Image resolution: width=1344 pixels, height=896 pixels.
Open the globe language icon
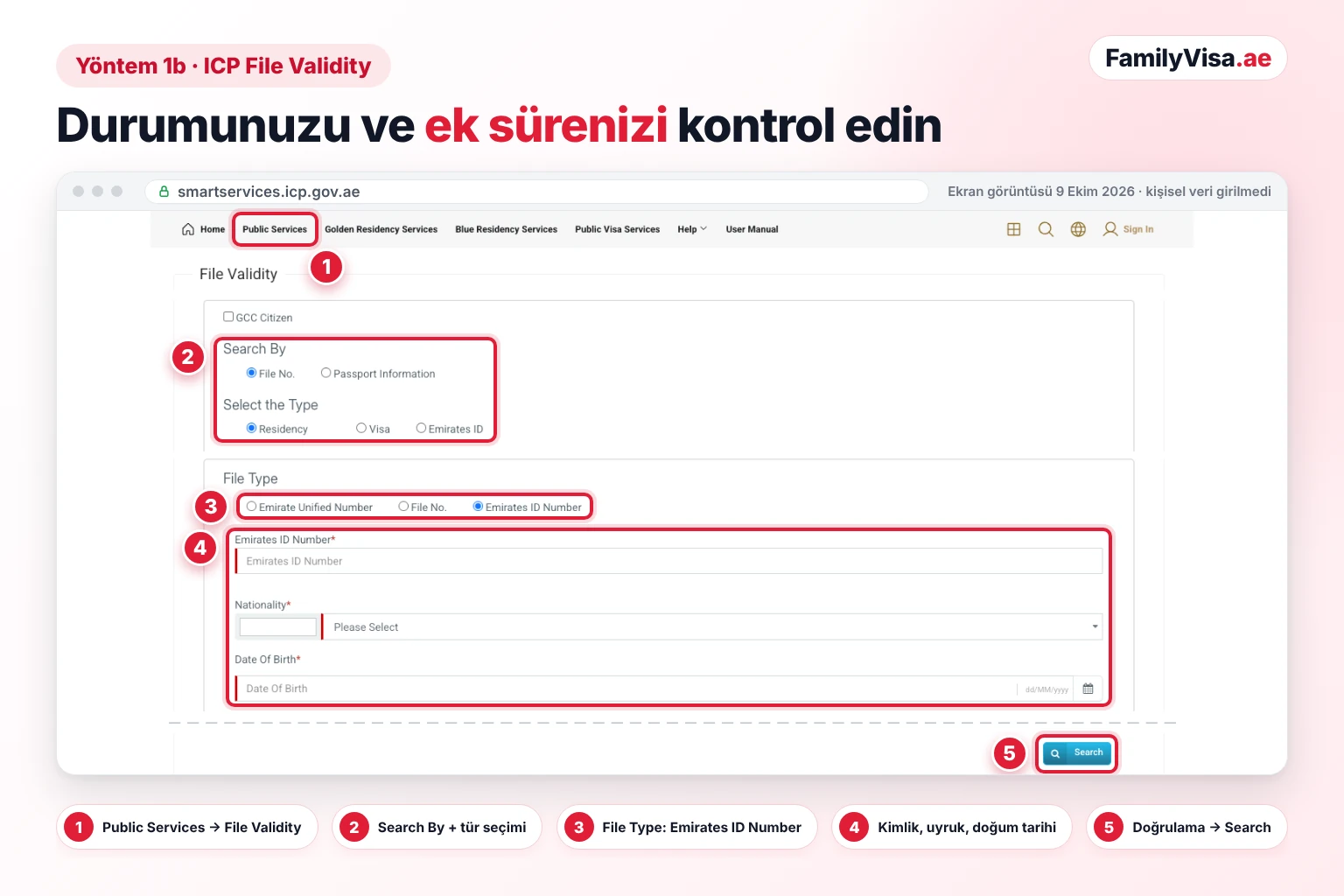(1078, 229)
